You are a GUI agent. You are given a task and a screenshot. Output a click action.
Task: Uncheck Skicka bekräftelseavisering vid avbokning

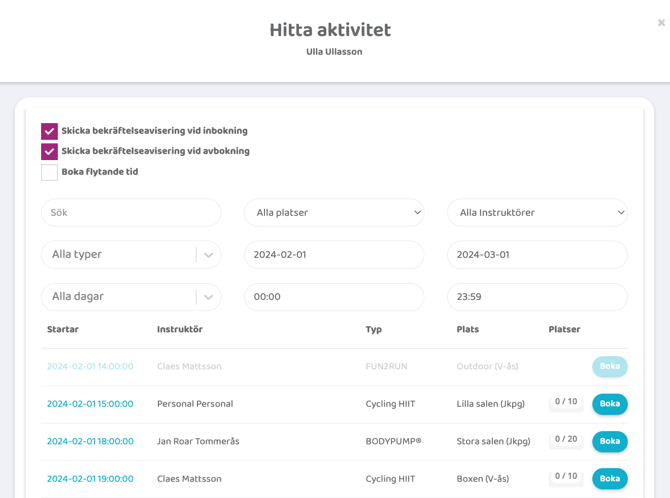coord(49,152)
